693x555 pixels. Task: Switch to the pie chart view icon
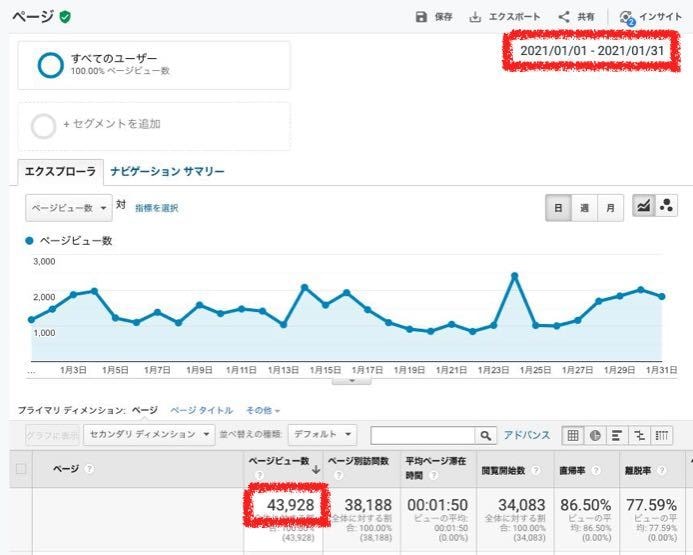click(x=595, y=435)
